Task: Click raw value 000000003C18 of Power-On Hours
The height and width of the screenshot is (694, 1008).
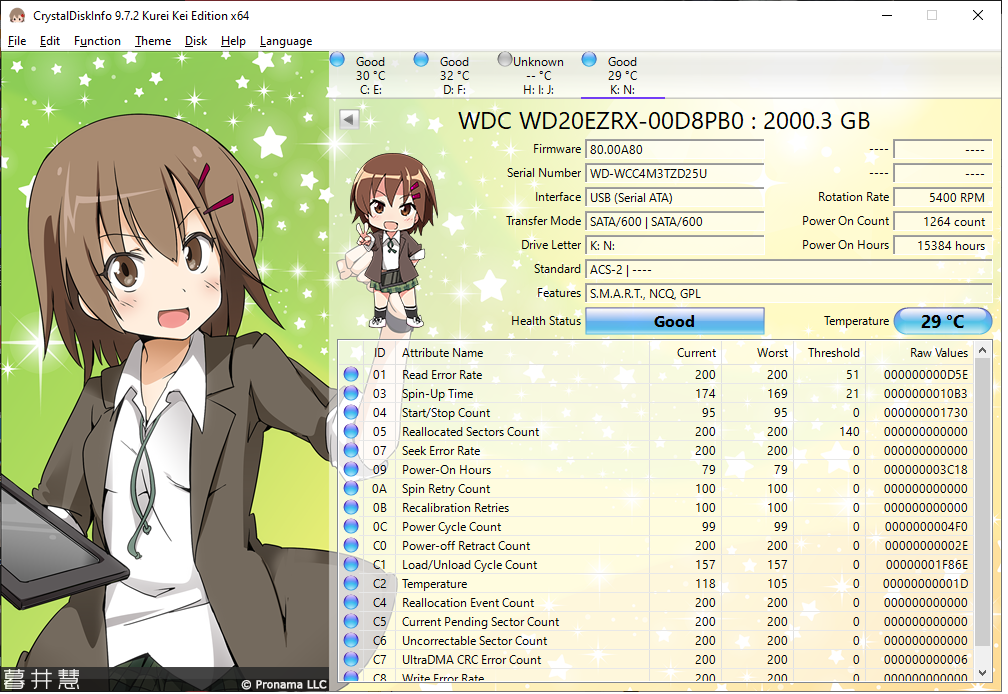Action: [925, 470]
